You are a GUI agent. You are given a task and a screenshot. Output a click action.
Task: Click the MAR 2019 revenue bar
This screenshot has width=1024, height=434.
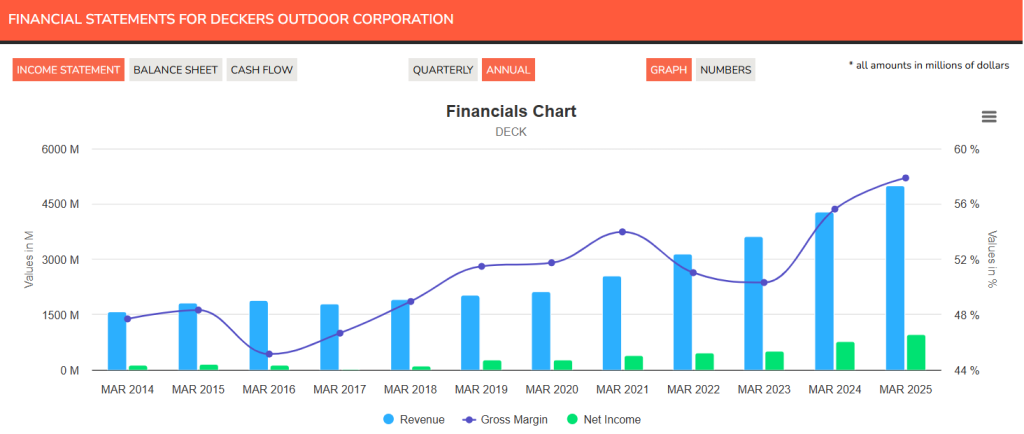click(x=470, y=333)
